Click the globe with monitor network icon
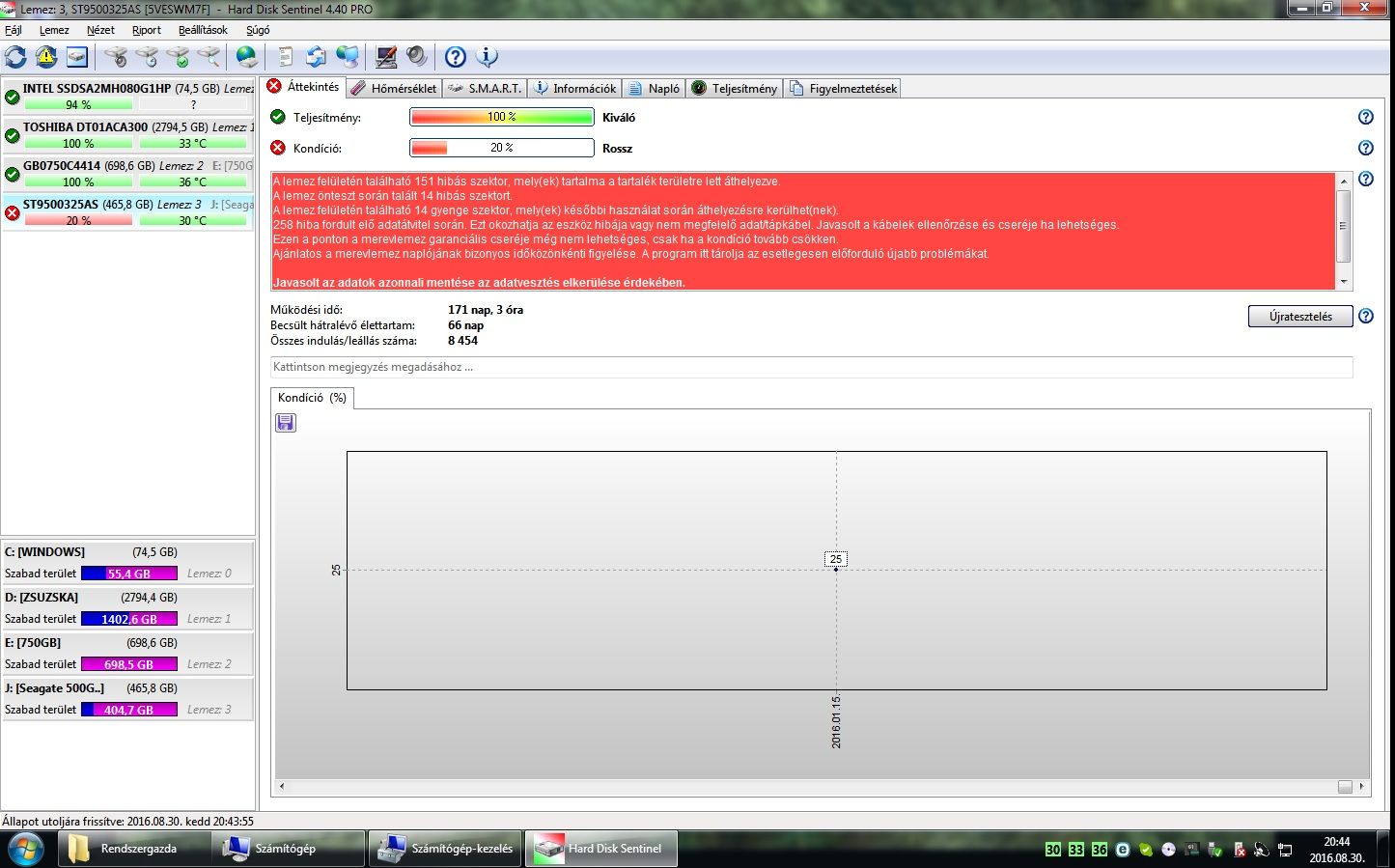Image resolution: width=1395 pixels, height=868 pixels. point(348,57)
